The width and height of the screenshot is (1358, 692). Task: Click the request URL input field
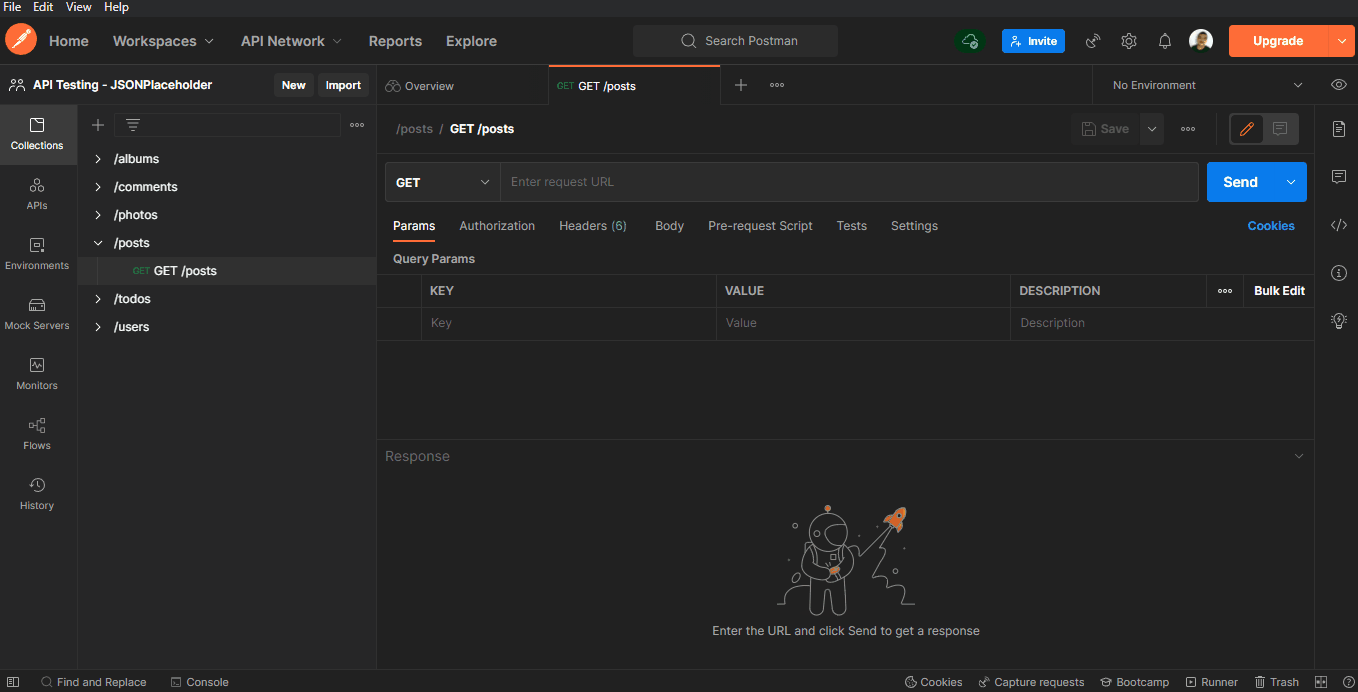point(850,182)
